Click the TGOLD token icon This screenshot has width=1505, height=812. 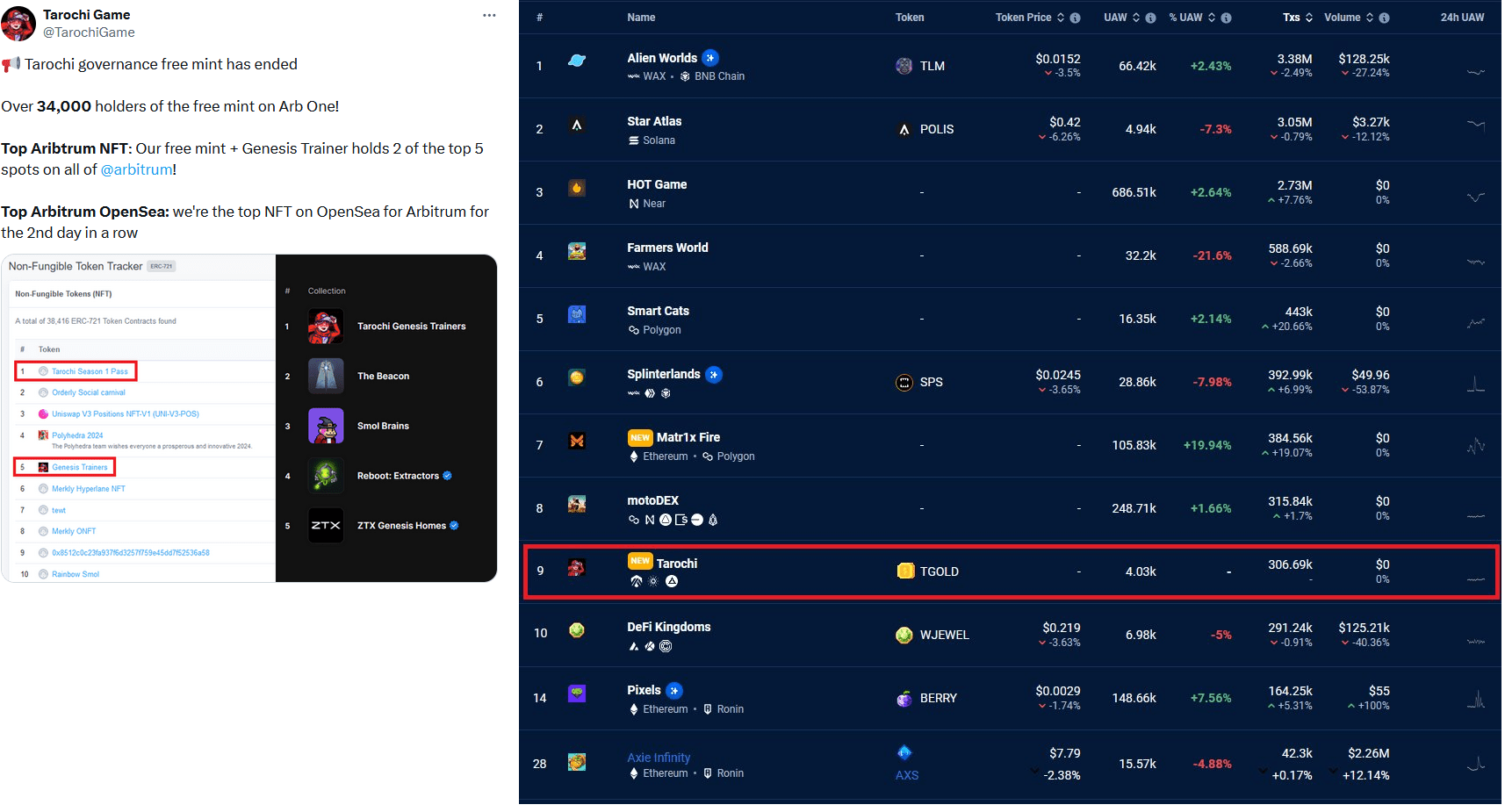[905, 571]
